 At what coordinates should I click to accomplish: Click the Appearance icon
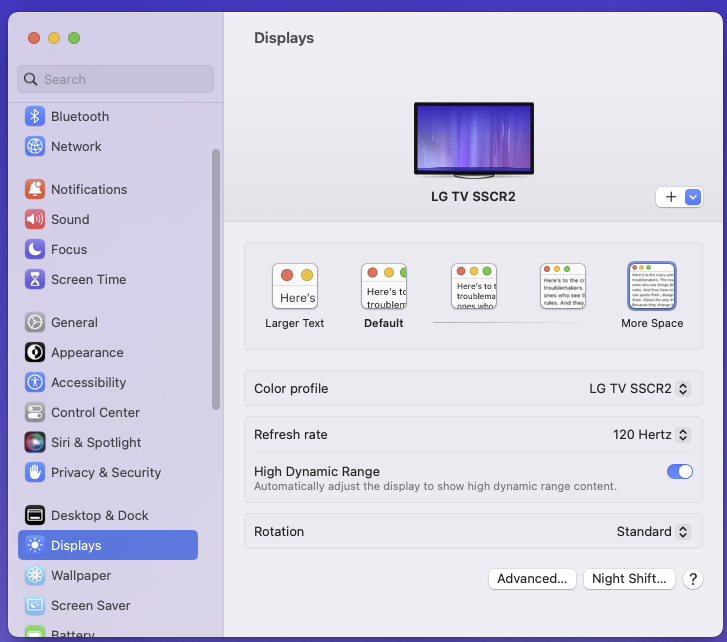point(35,352)
